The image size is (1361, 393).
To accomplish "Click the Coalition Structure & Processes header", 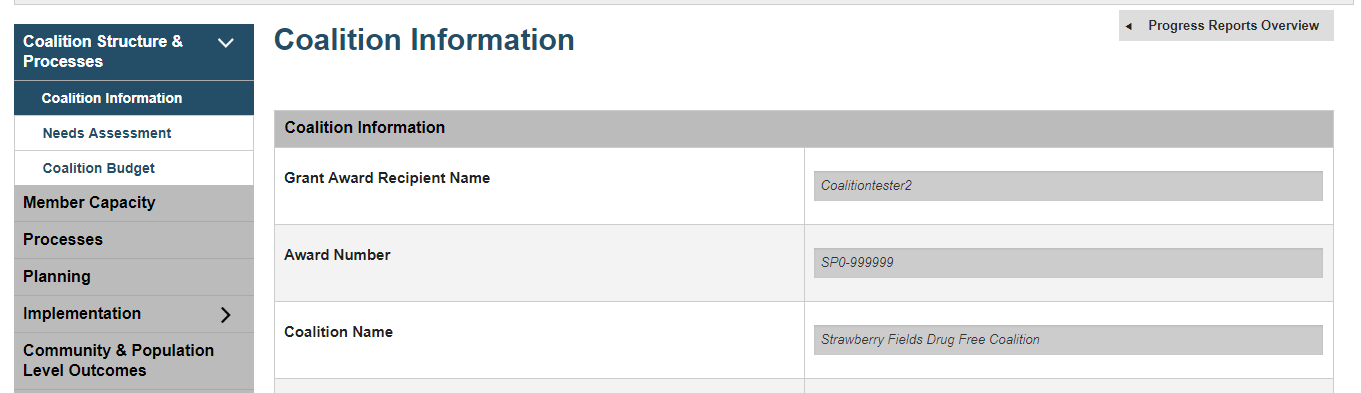I will click(x=134, y=52).
